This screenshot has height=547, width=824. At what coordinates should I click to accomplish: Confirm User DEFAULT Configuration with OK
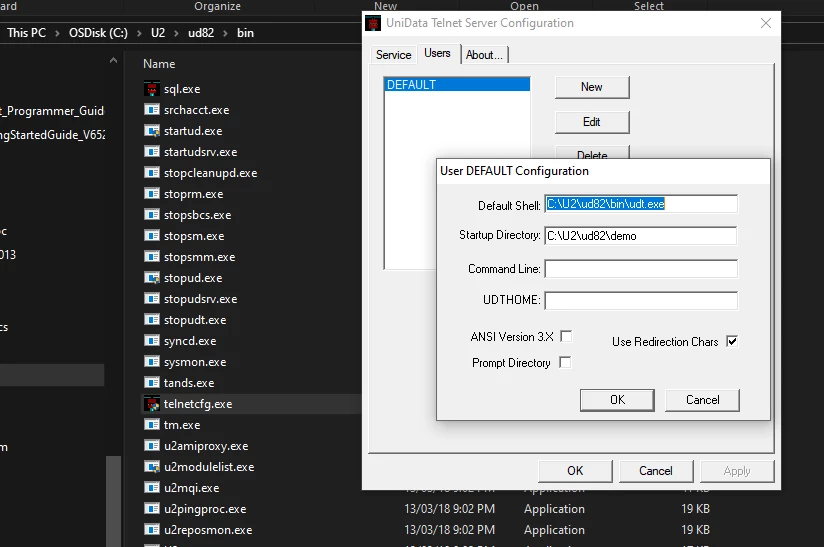(617, 400)
